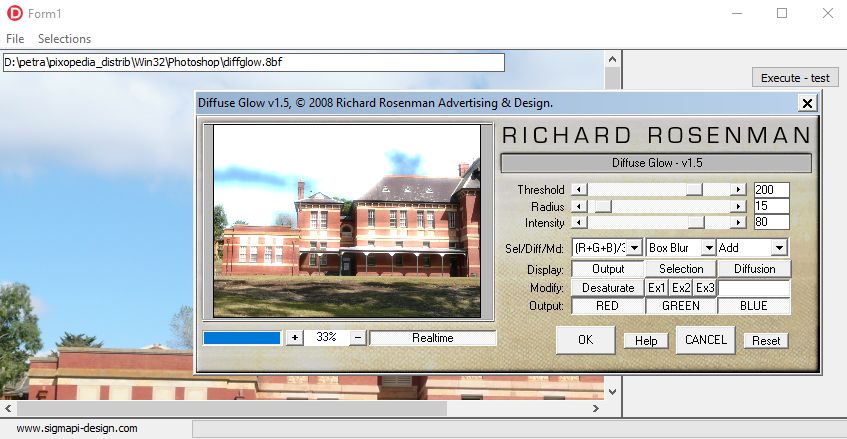847x439 pixels.
Task: Click the 33% zoom level value
Action: (x=326, y=337)
